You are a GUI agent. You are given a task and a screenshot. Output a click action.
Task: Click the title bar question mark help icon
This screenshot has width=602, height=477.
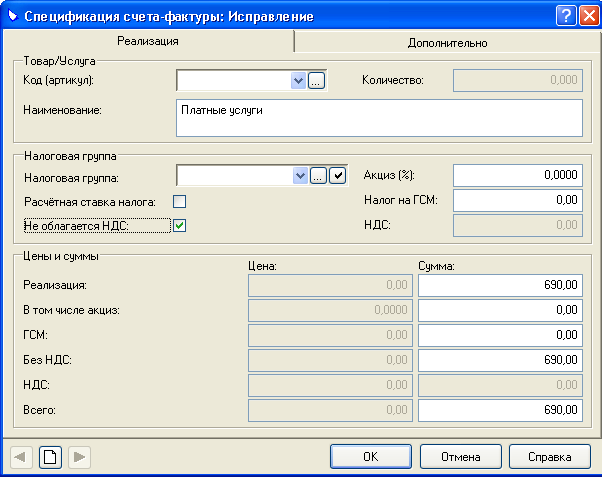(566, 16)
